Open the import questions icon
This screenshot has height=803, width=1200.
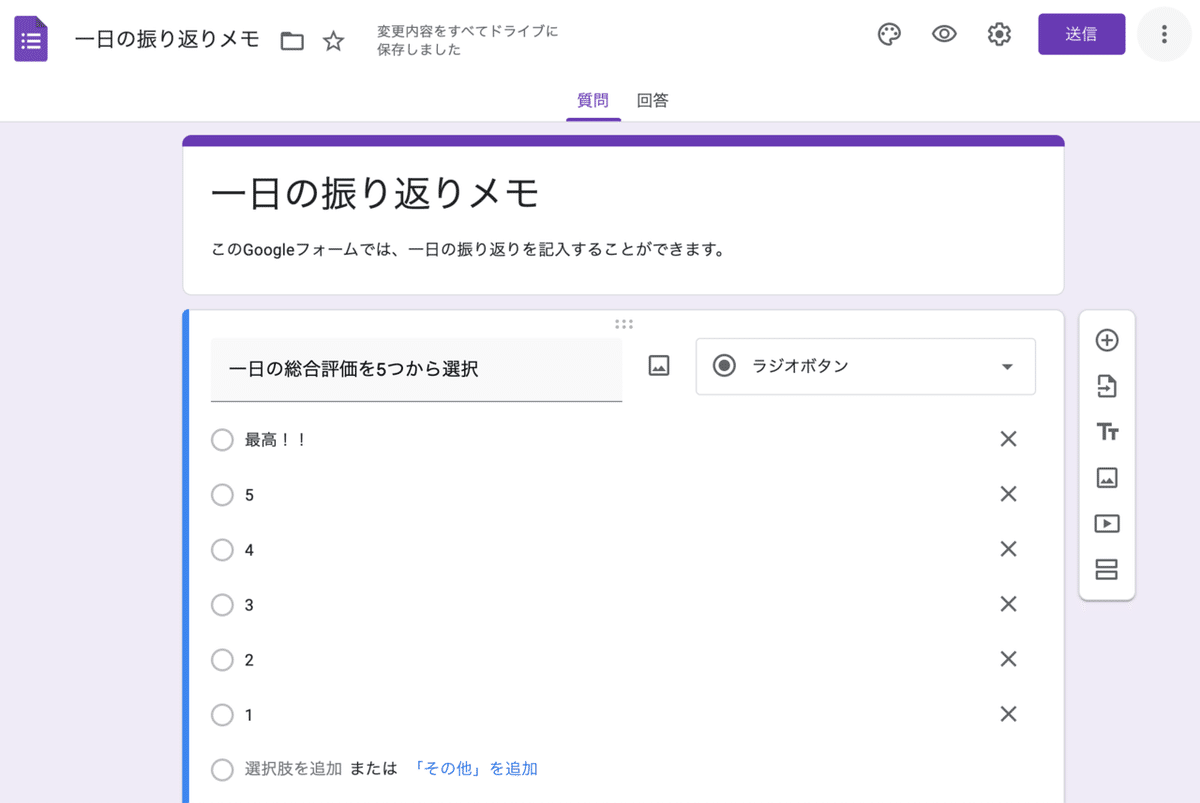pos(1106,386)
